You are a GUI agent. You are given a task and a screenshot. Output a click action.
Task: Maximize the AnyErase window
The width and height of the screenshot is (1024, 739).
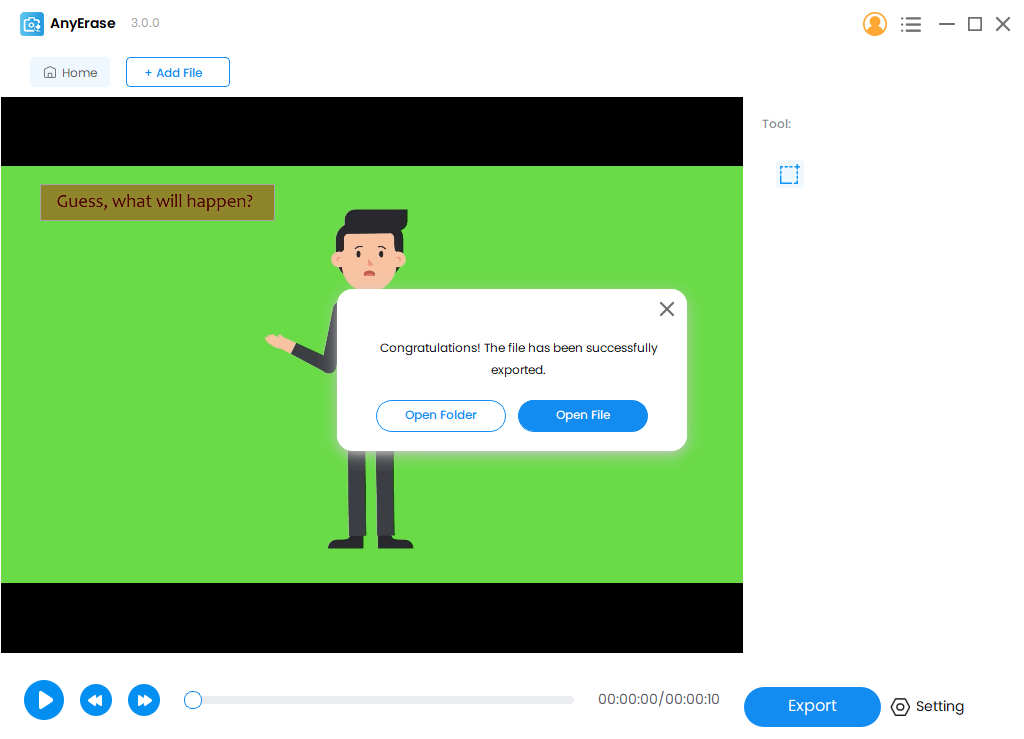[974, 24]
